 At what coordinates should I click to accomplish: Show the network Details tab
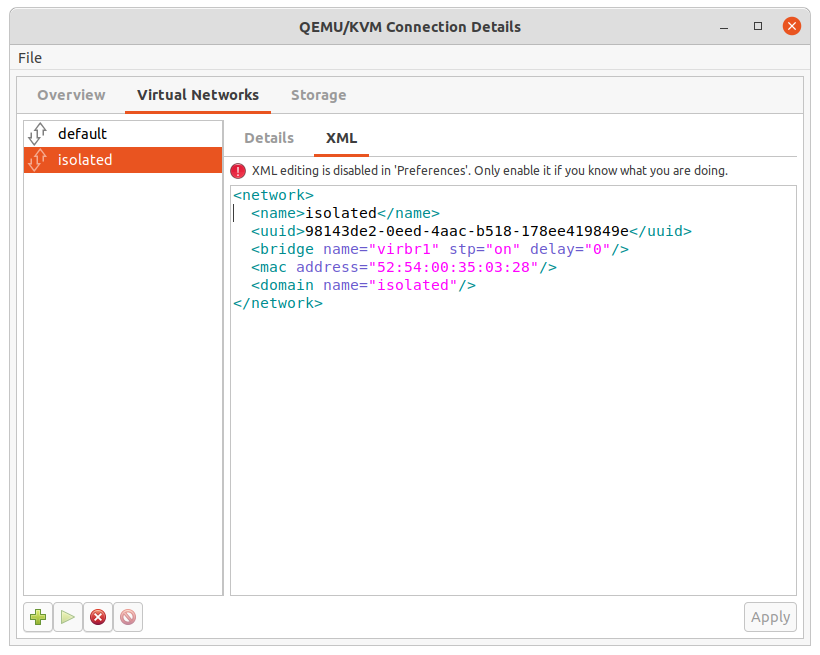[x=269, y=138]
